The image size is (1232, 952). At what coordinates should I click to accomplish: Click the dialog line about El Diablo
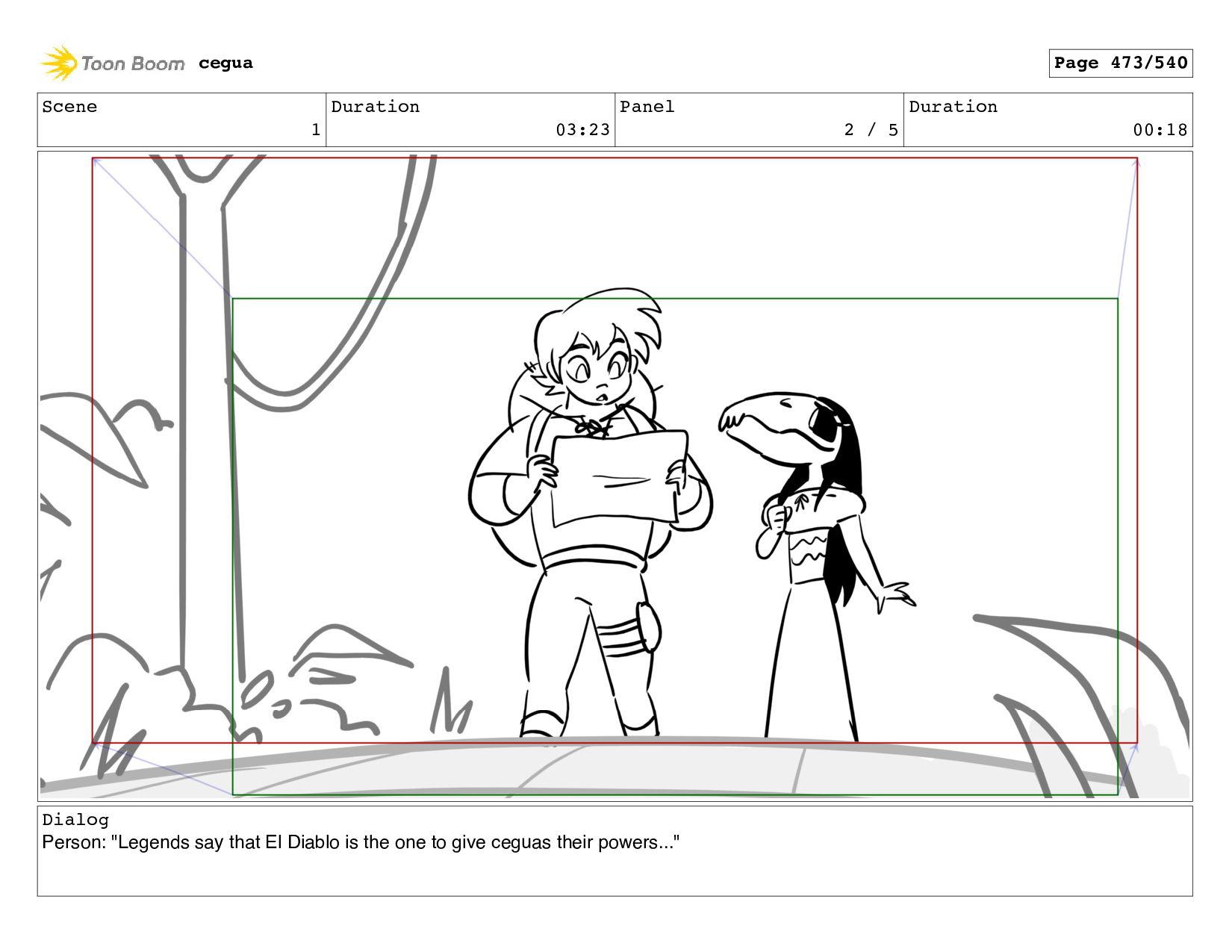361,842
